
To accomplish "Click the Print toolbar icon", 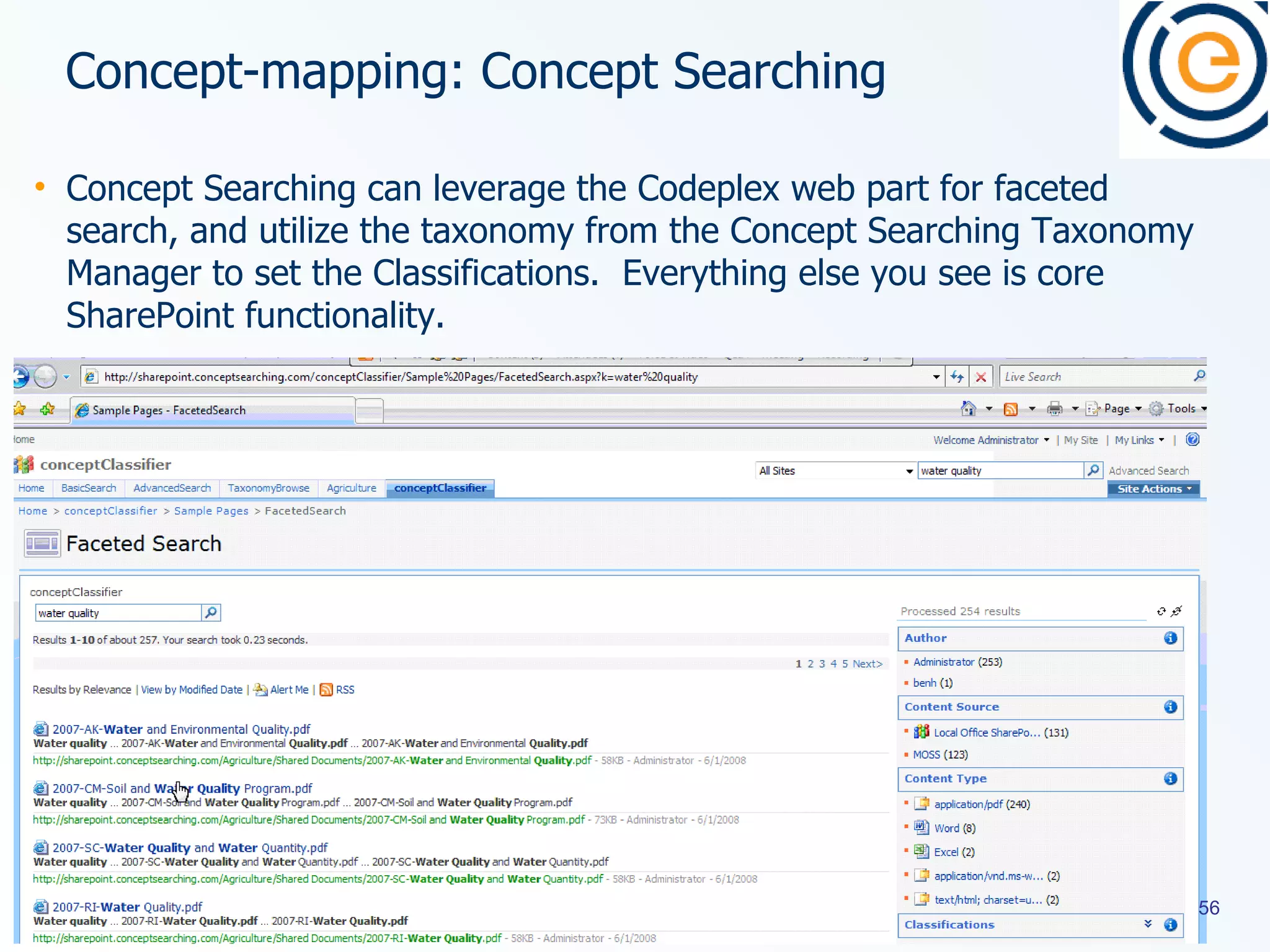I will coord(1054,409).
